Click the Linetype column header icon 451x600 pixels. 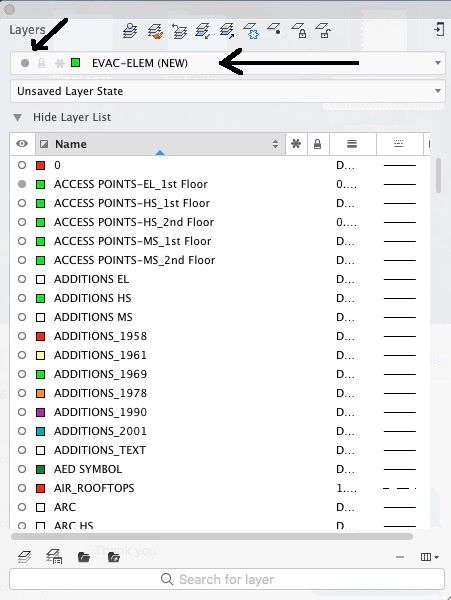(399, 144)
